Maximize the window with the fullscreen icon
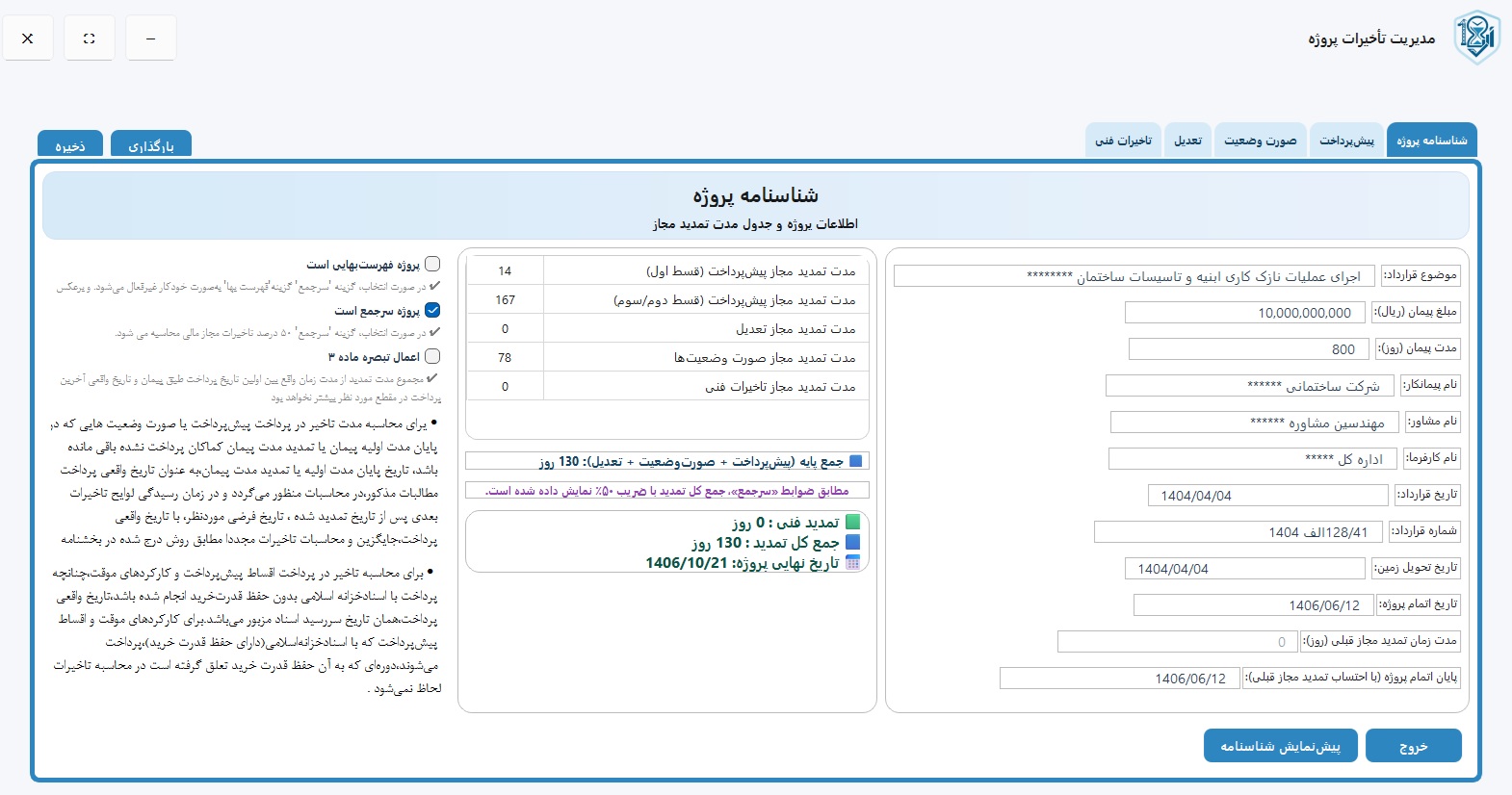The image size is (1512, 795). 90,38
